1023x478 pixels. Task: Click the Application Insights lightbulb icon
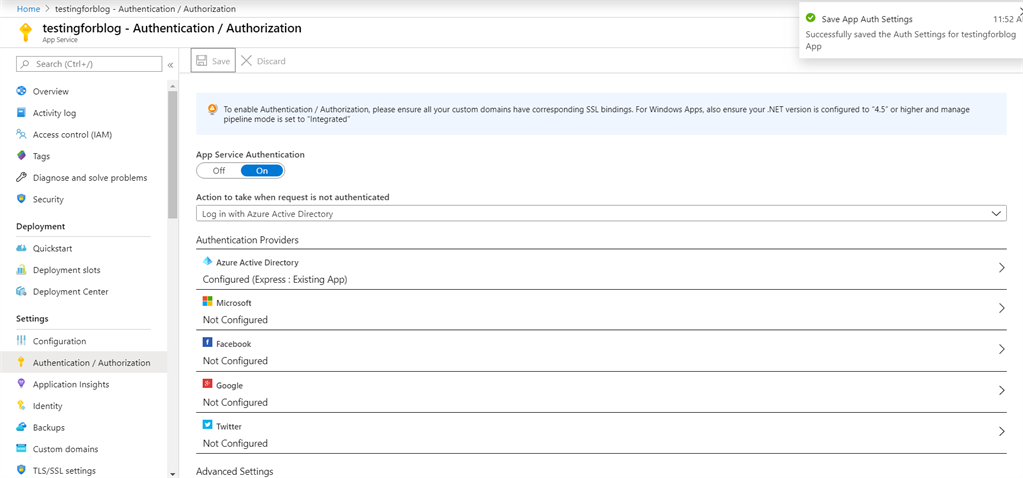21,384
